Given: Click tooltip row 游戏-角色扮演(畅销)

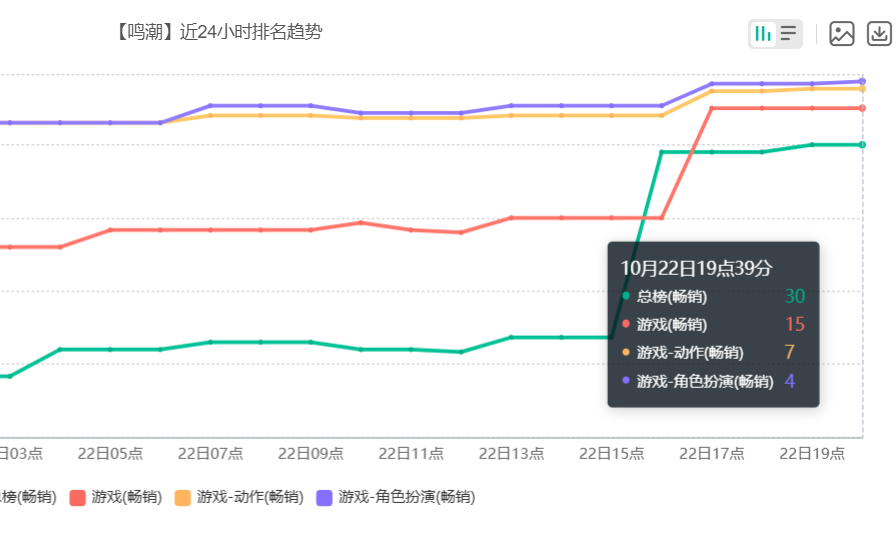Looking at the screenshot, I should (713, 380).
